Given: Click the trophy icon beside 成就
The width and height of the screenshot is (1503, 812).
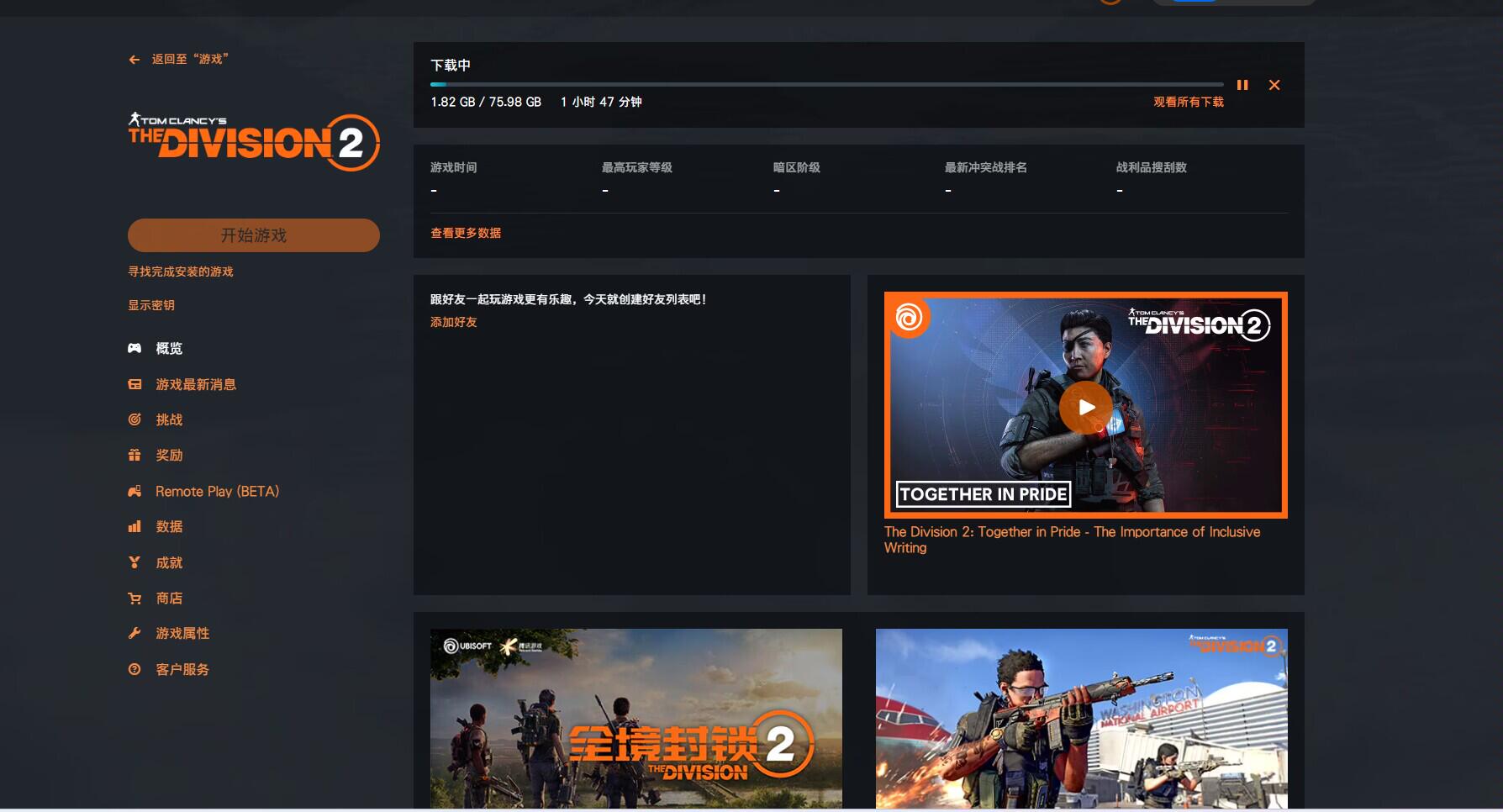Looking at the screenshot, I should (x=134, y=562).
